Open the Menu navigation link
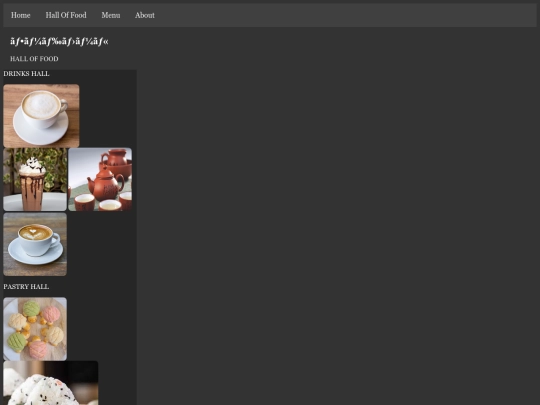This screenshot has height=405, width=540. click(x=111, y=15)
